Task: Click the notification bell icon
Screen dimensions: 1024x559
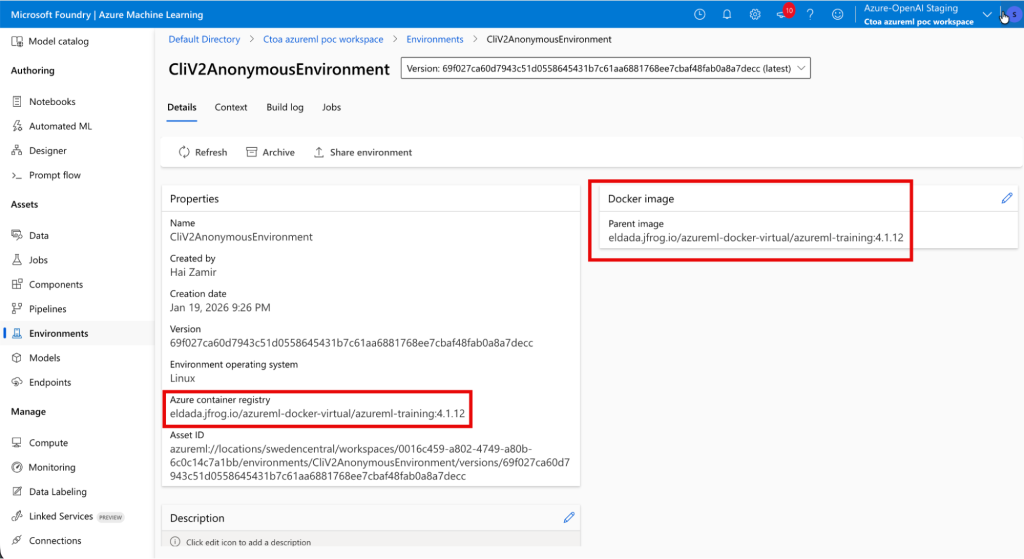Action: tap(727, 15)
